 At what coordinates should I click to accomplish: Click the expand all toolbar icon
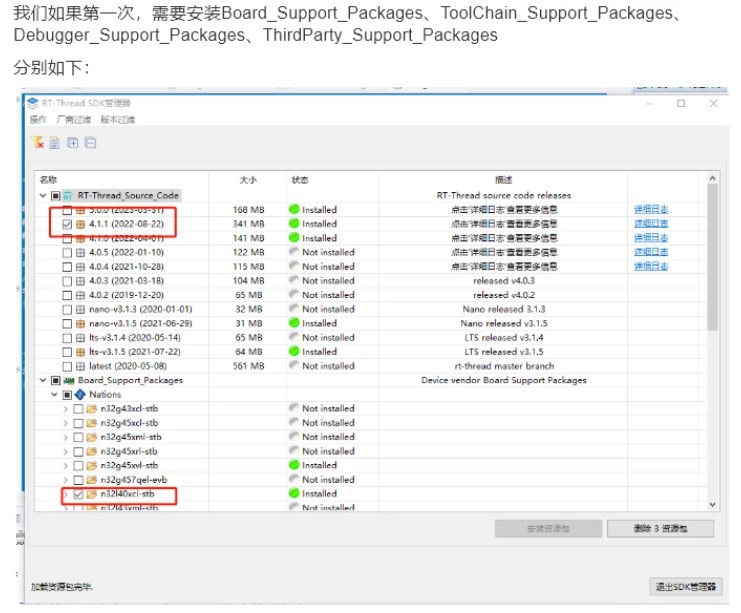pos(73,142)
